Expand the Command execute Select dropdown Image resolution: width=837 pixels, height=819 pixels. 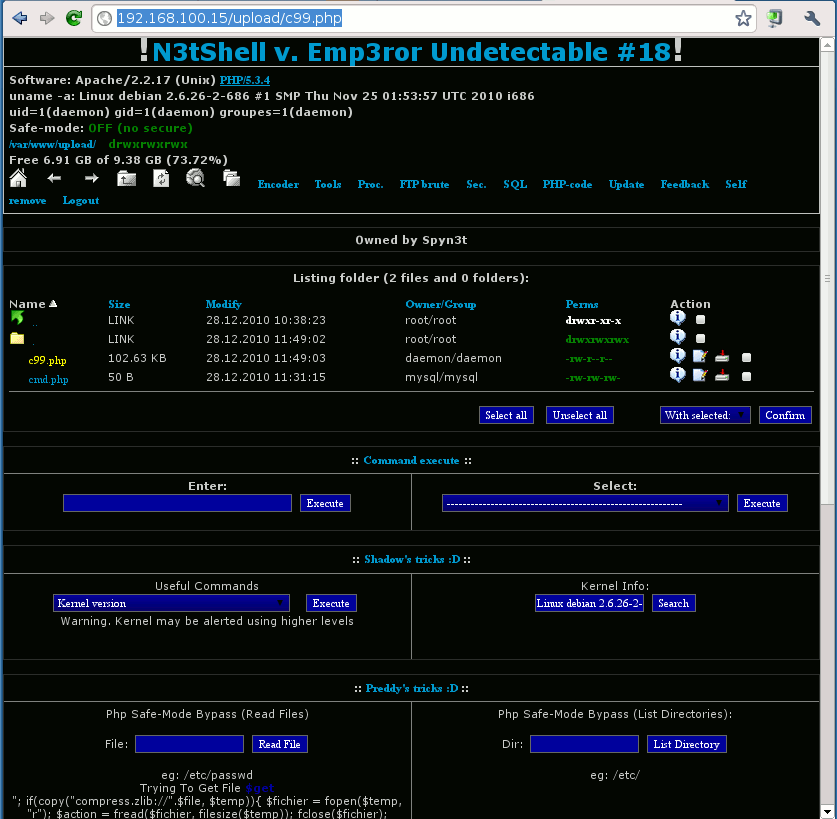coord(585,504)
